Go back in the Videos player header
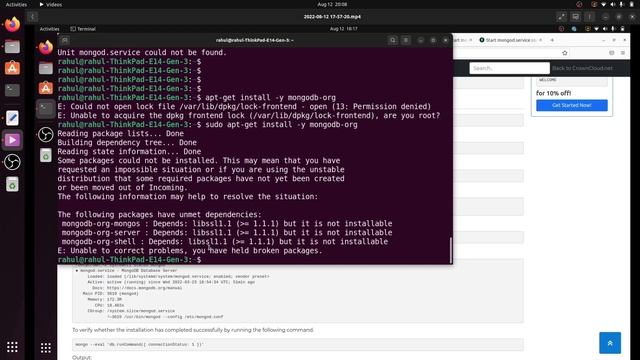This screenshot has width=640, height=360. point(32,17)
